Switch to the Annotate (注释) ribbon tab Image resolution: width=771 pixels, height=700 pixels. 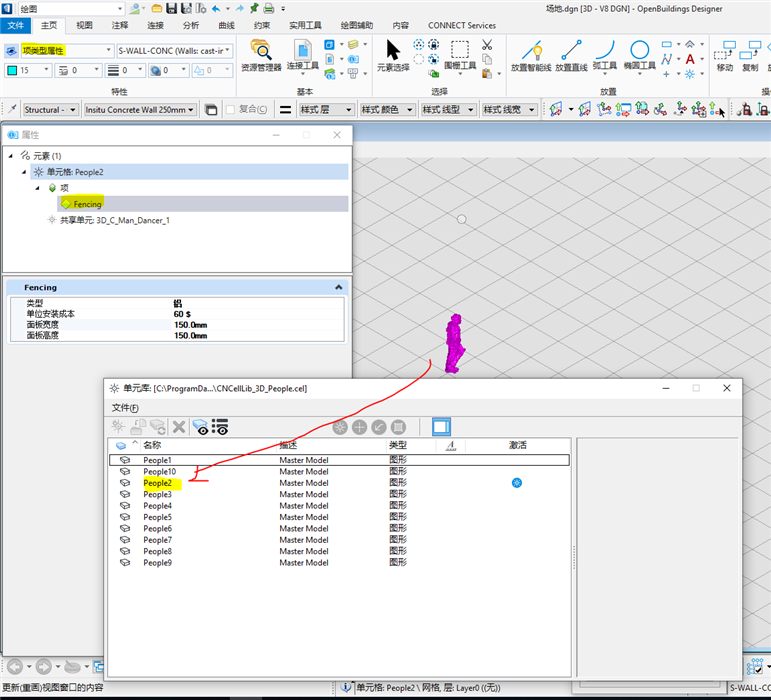[x=119, y=26]
